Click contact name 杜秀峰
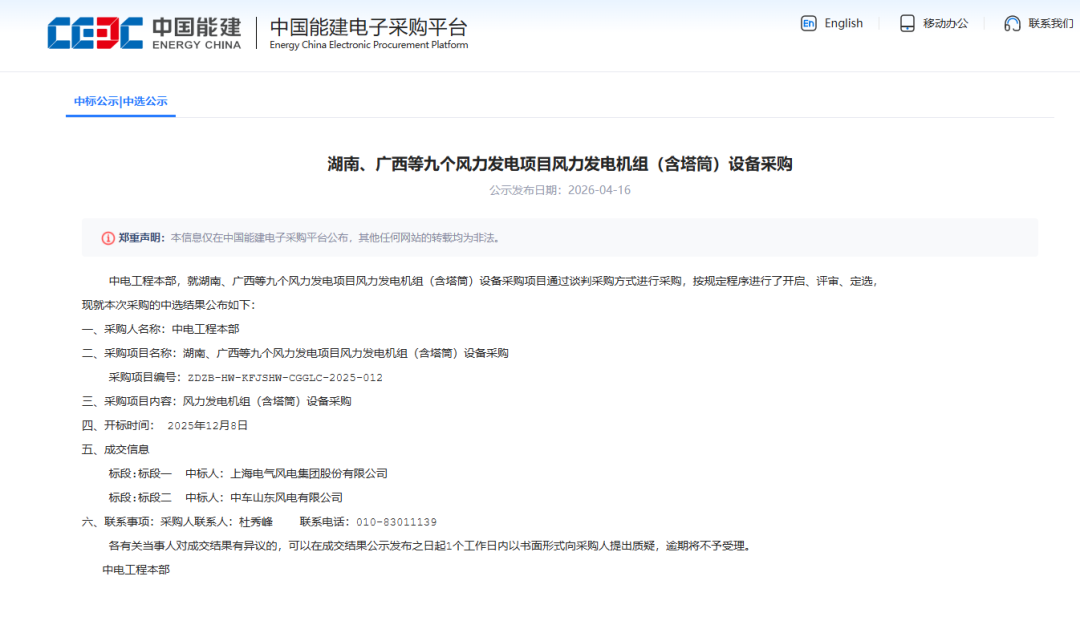Viewport: 1080px width, 617px height. pyautogui.click(x=256, y=522)
